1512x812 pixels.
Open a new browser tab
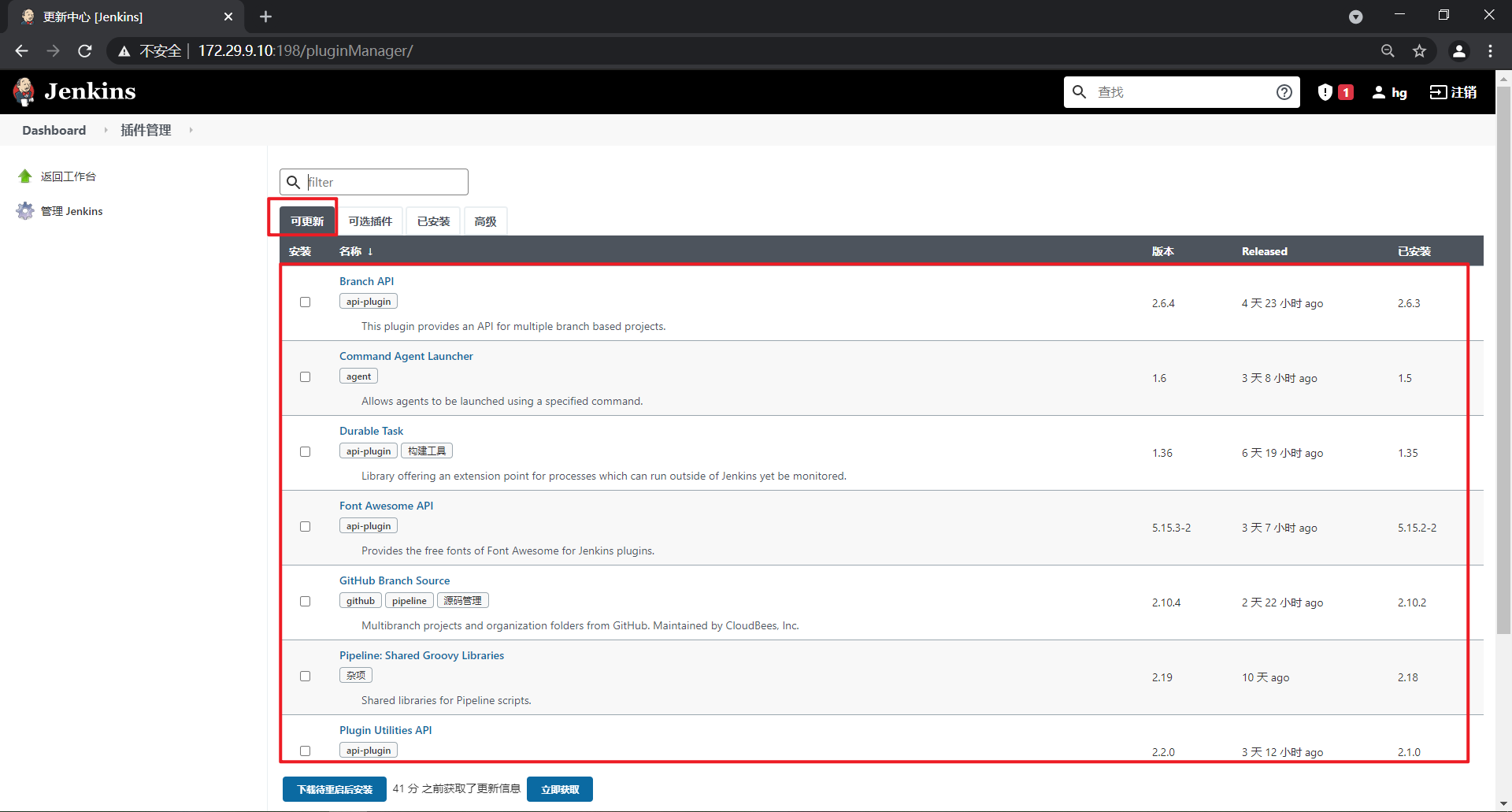(265, 17)
